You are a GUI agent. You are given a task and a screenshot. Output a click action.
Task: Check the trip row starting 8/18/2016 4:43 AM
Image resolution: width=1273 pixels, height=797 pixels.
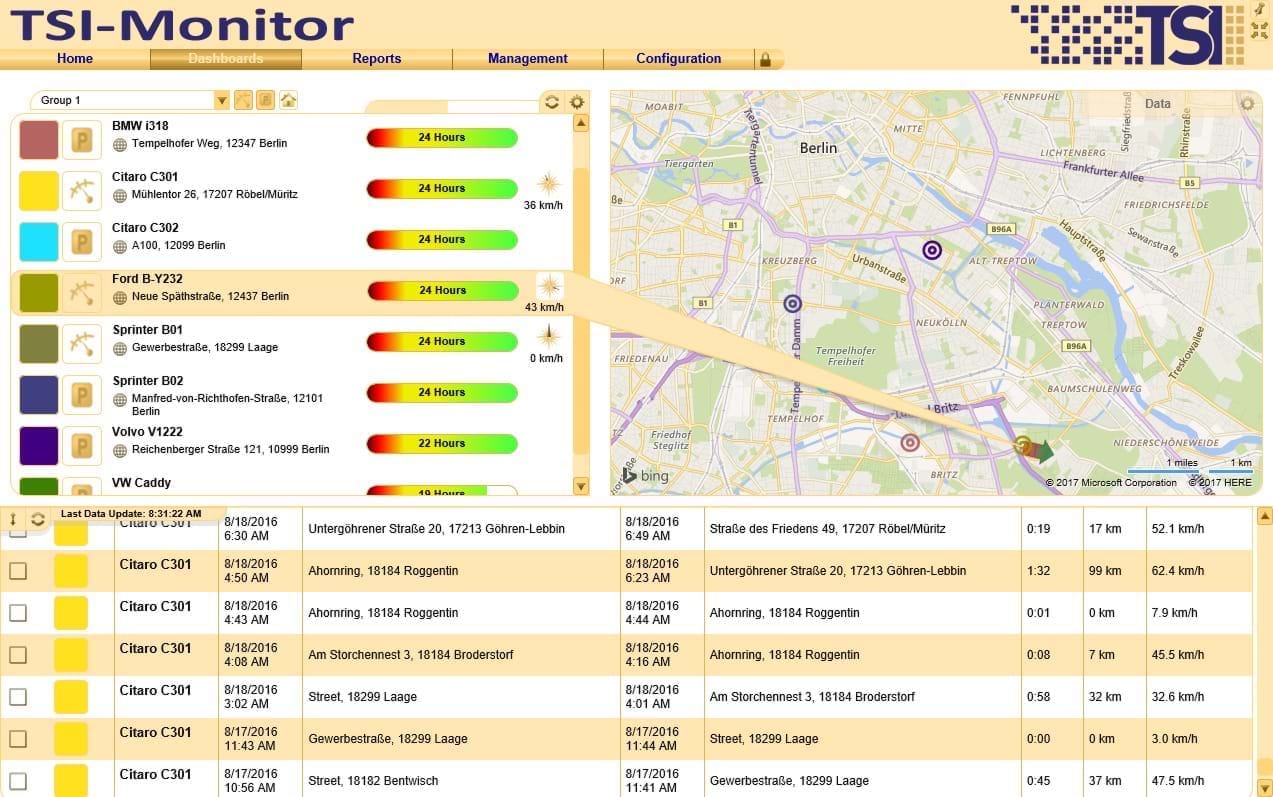click(18, 613)
